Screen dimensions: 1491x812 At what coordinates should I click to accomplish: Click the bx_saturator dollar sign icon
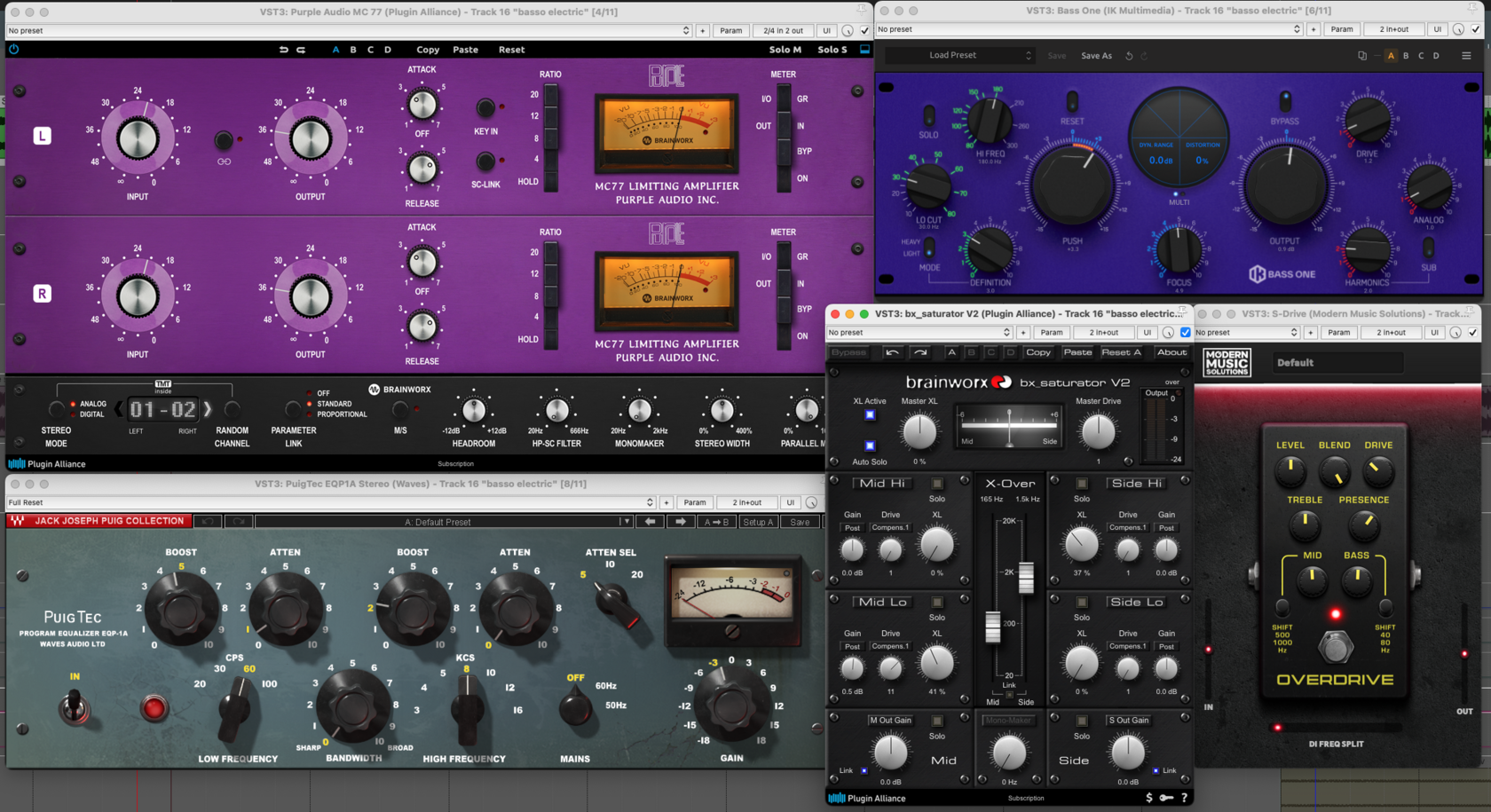(1149, 798)
